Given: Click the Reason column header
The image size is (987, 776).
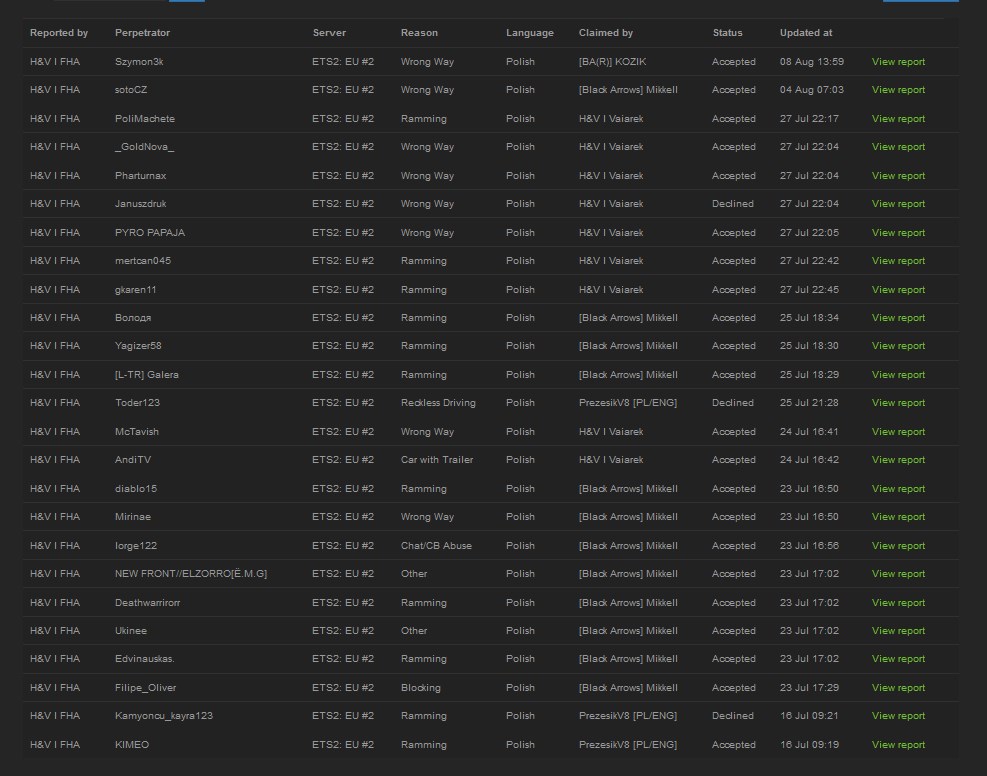Looking at the screenshot, I should (419, 33).
